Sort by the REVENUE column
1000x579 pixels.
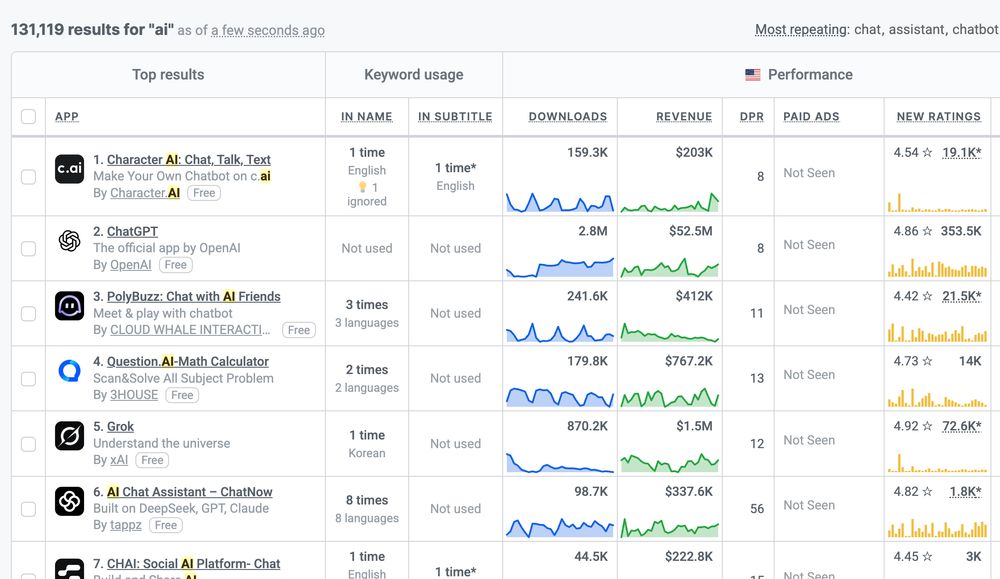[684, 117]
